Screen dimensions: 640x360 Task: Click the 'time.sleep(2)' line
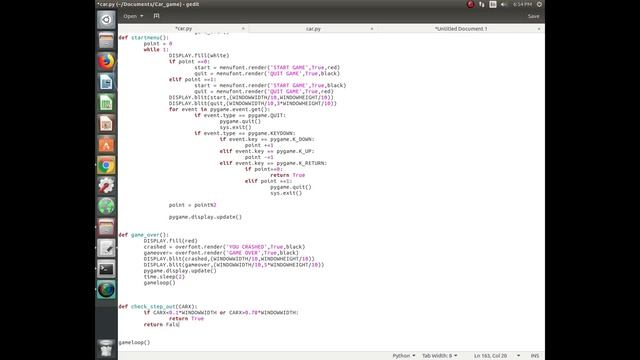(x=164, y=277)
